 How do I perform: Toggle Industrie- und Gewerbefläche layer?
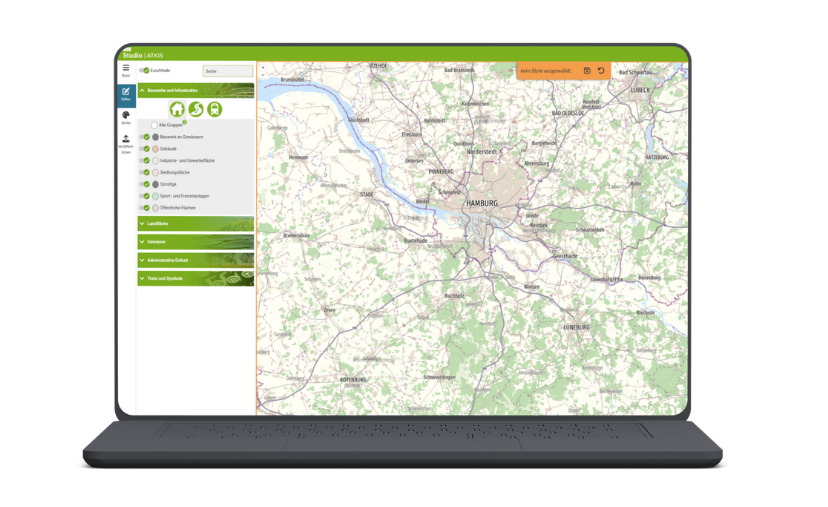pos(145,161)
